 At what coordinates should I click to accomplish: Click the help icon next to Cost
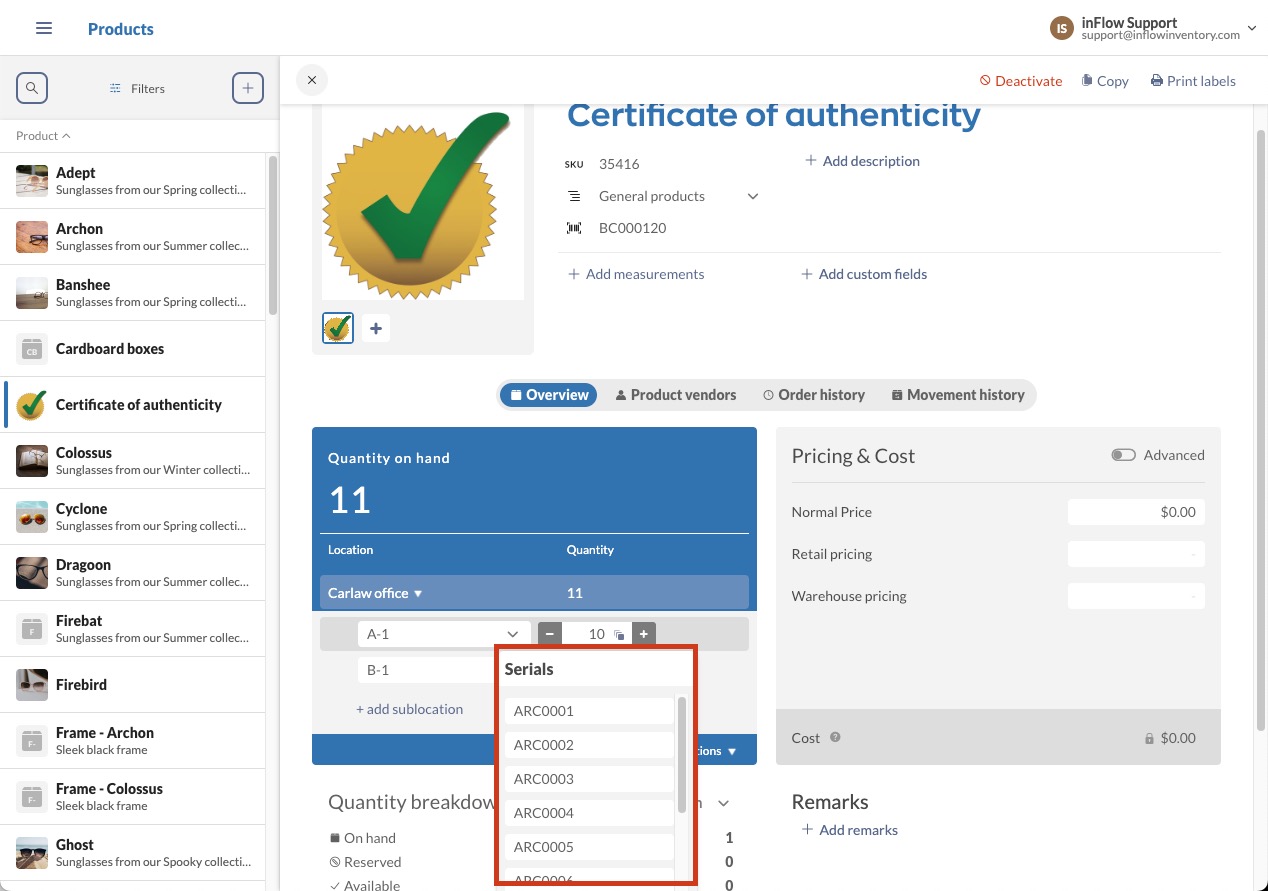(x=836, y=738)
